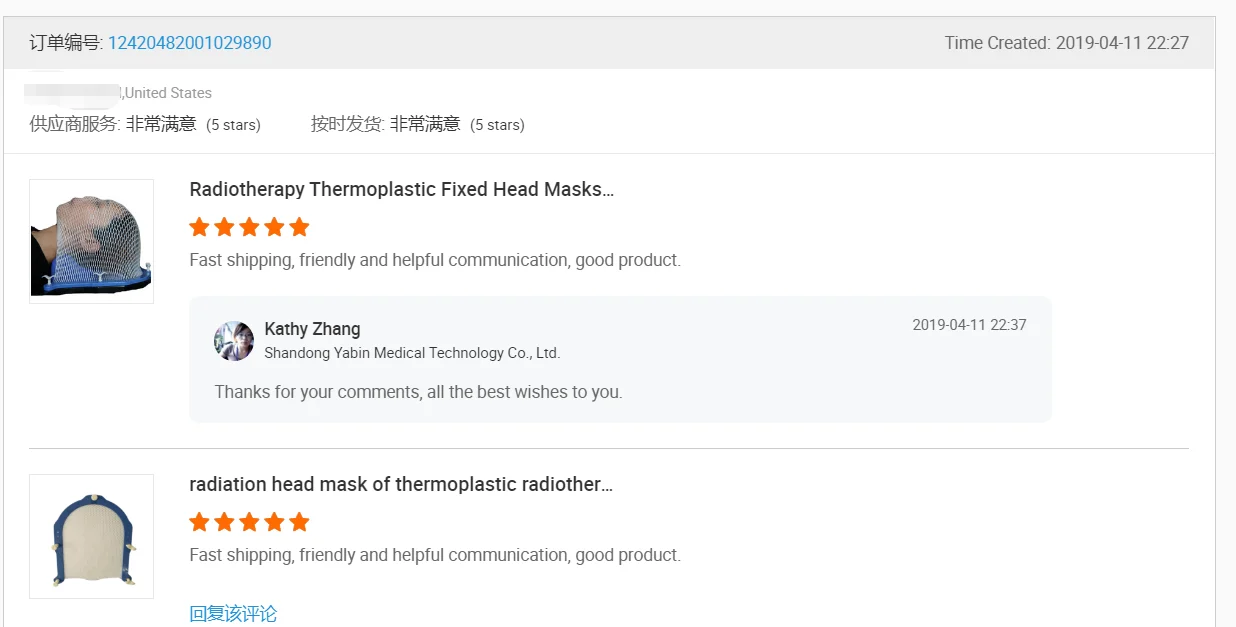
Task: Click the 供应商服务 rating text
Action: [145, 124]
